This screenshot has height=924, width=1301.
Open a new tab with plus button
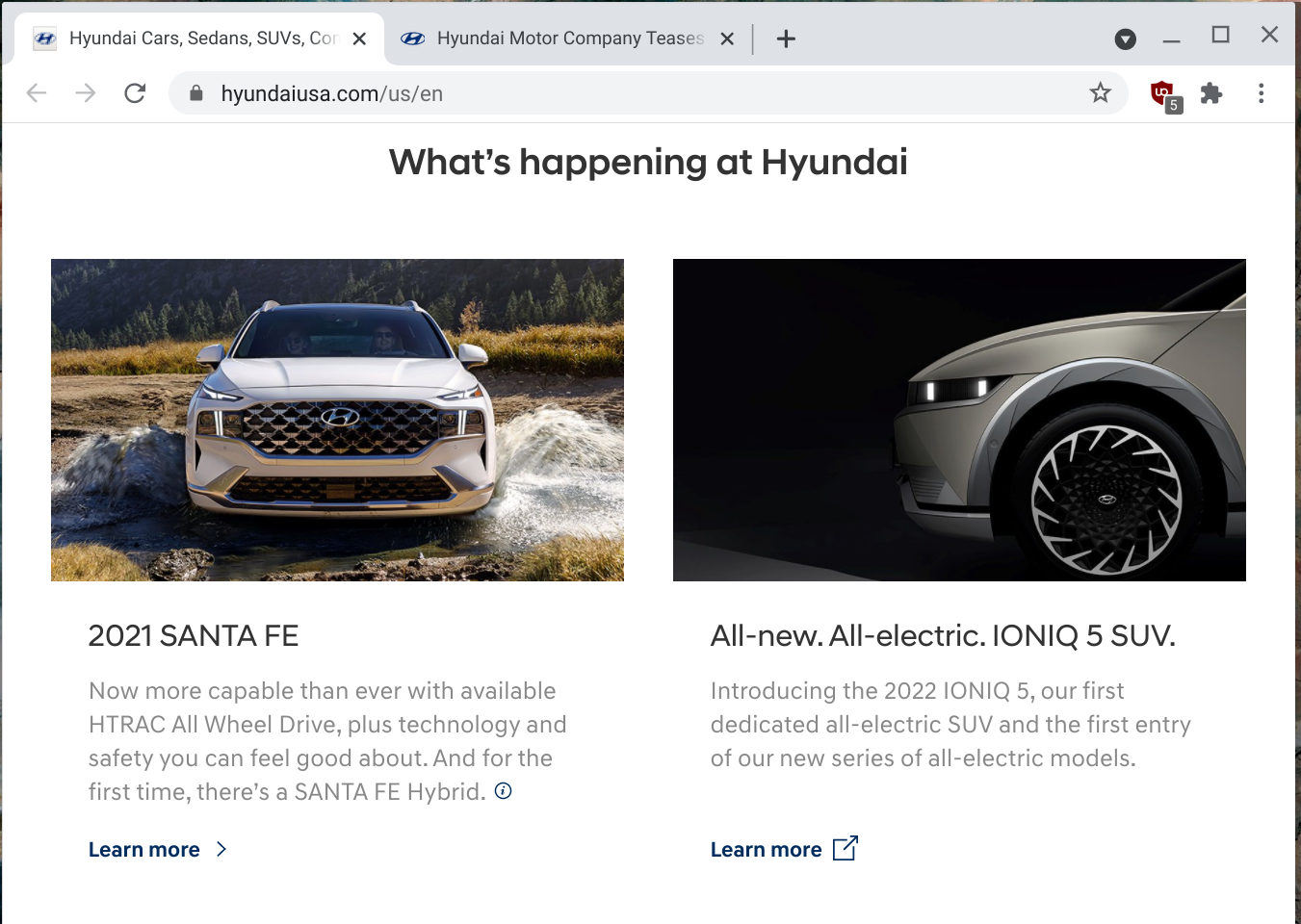click(x=786, y=38)
